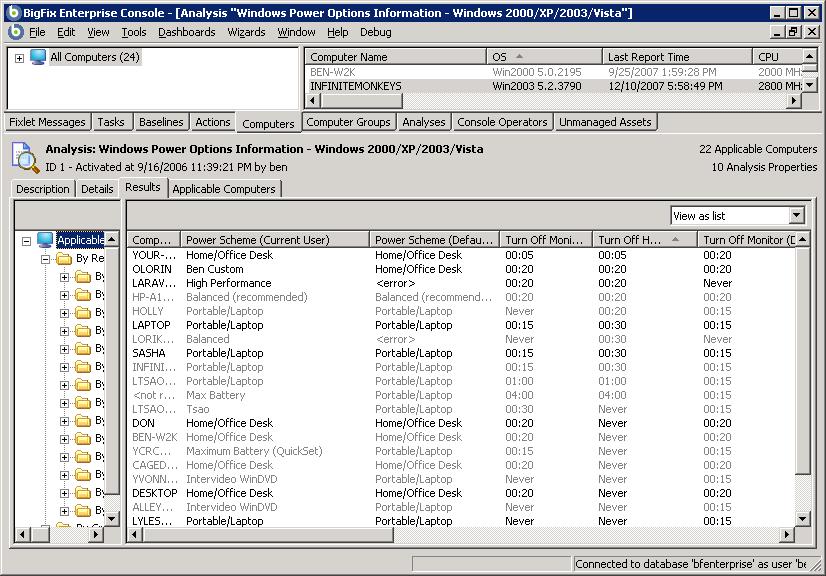Open the Details tab of the analysis

(x=97, y=189)
